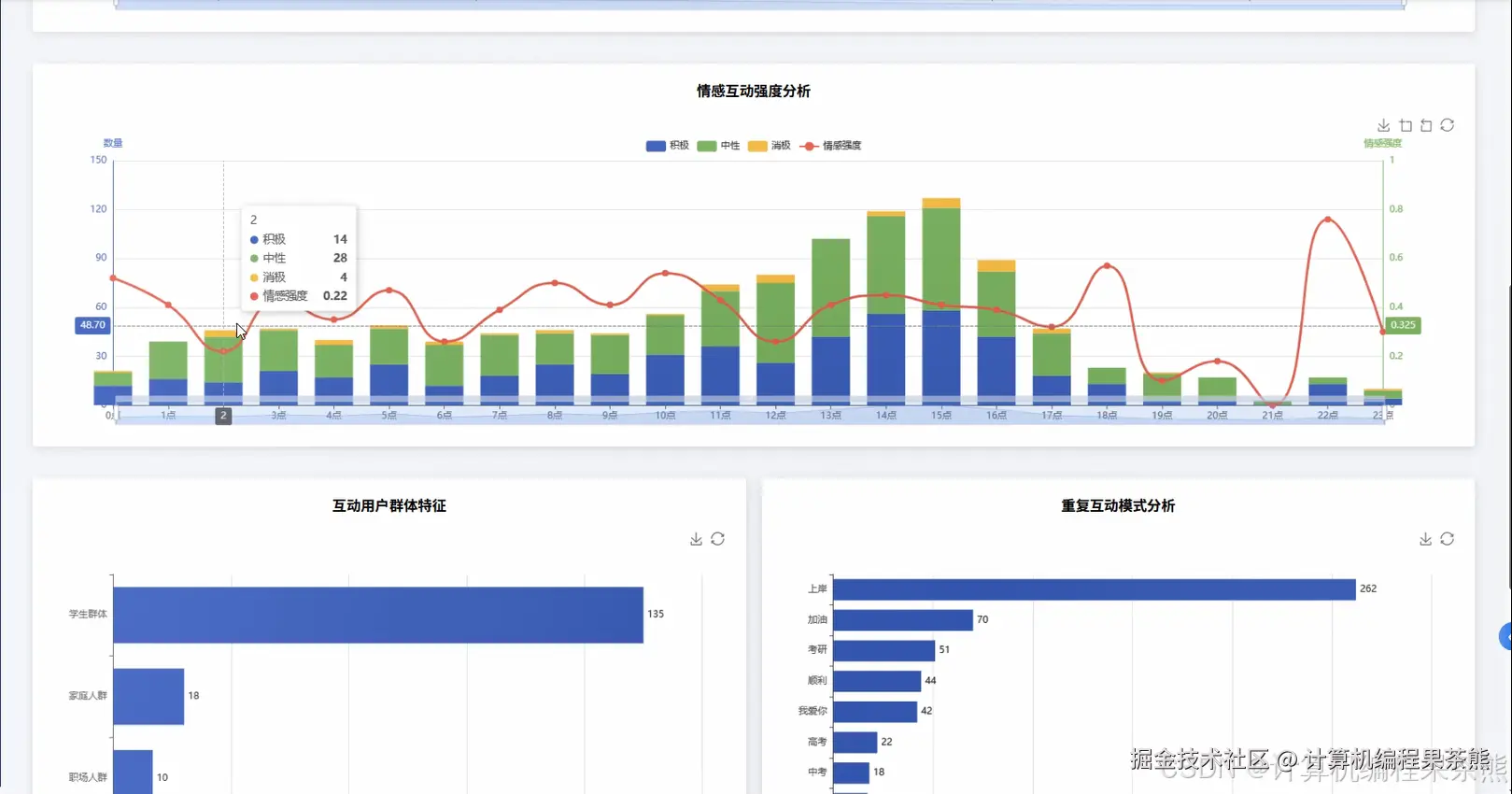Click the 20点 x-axis label
This screenshot has width=1512, height=794.
point(1217,415)
